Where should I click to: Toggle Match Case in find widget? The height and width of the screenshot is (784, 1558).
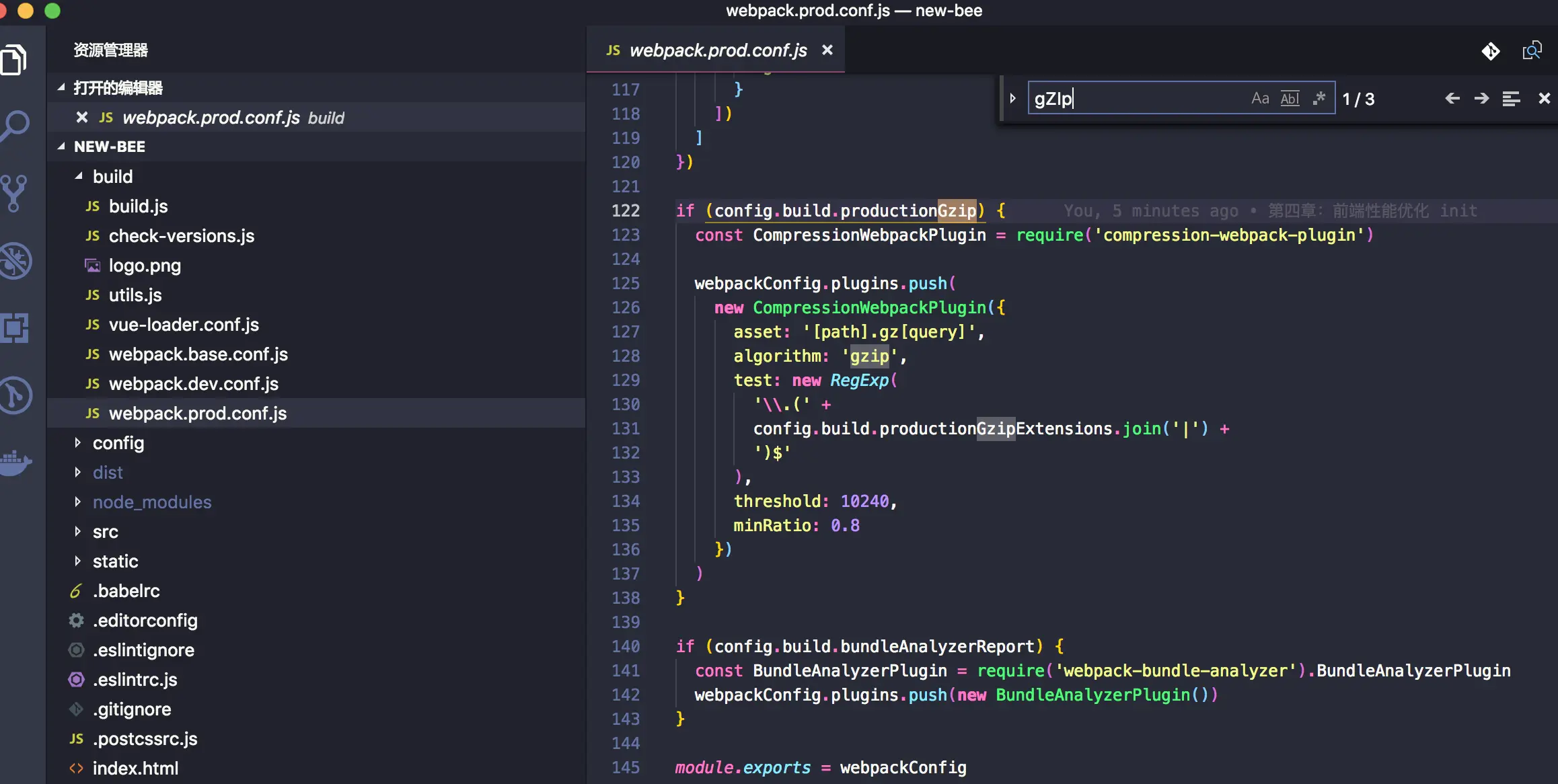click(x=1260, y=99)
